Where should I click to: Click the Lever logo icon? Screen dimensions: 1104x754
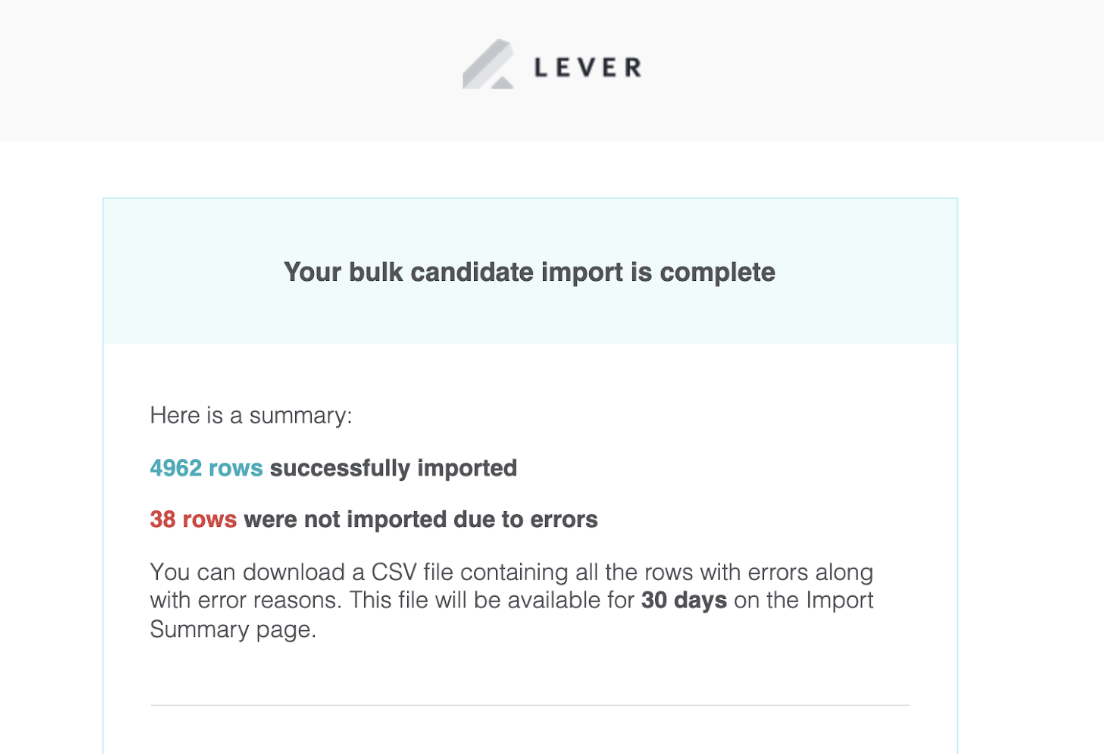coord(488,64)
